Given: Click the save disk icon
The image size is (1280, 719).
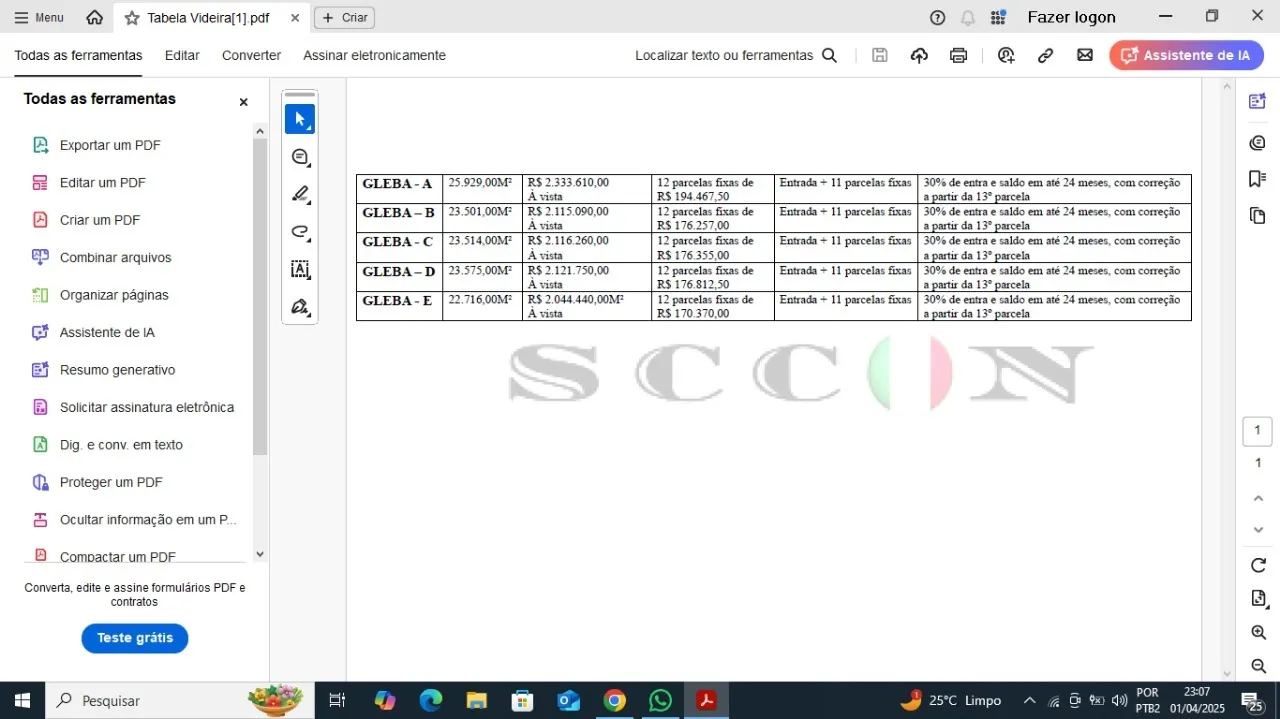Looking at the screenshot, I should pyautogui.click(x=880, y=56).
